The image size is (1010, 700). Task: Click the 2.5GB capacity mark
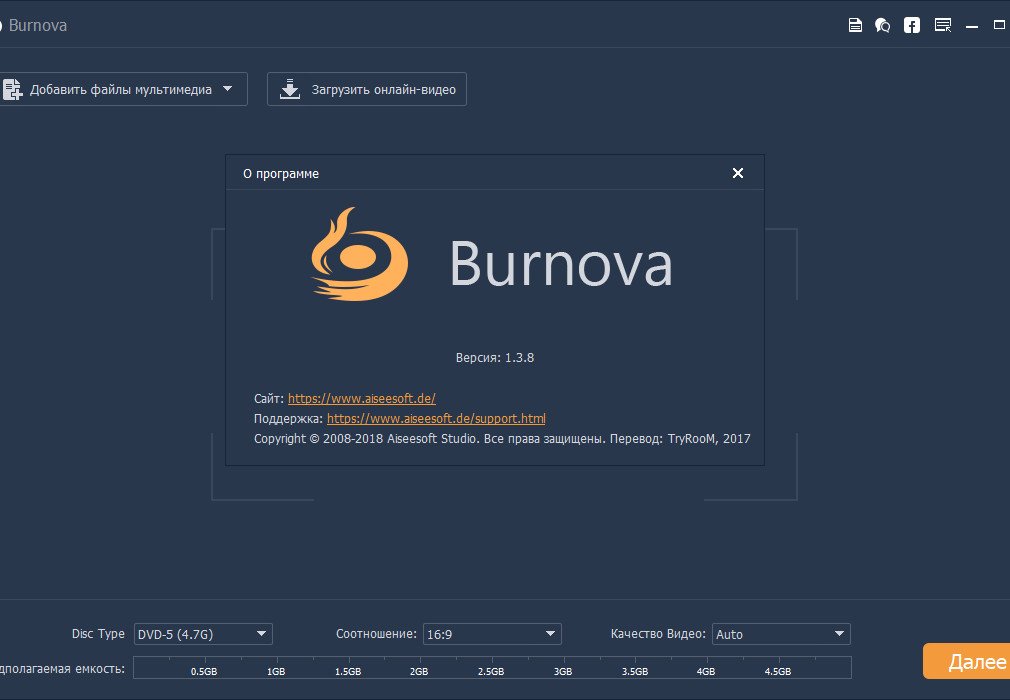(x=491, y=671)
